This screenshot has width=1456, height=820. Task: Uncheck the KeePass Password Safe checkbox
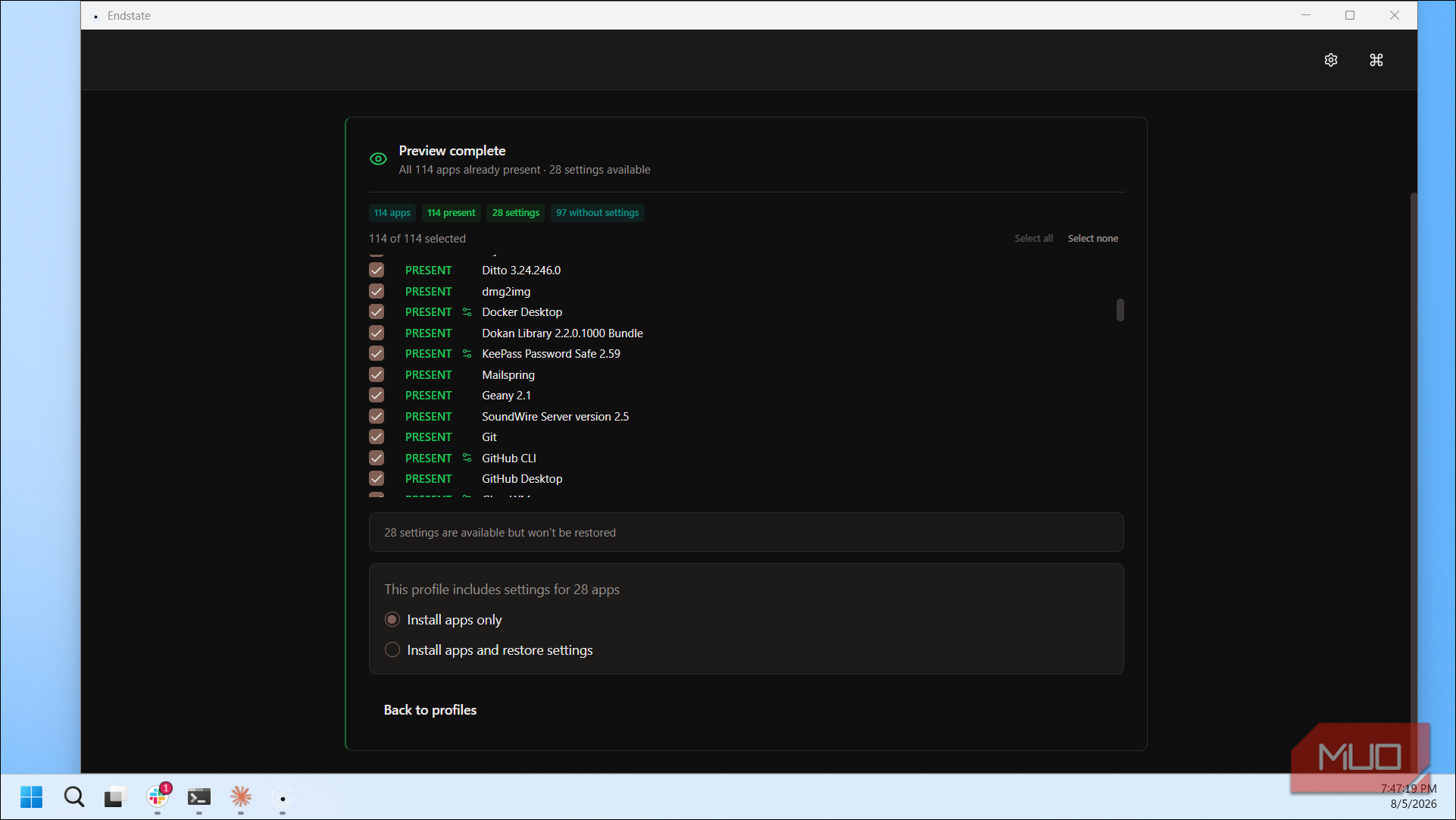tap(376, 354)
